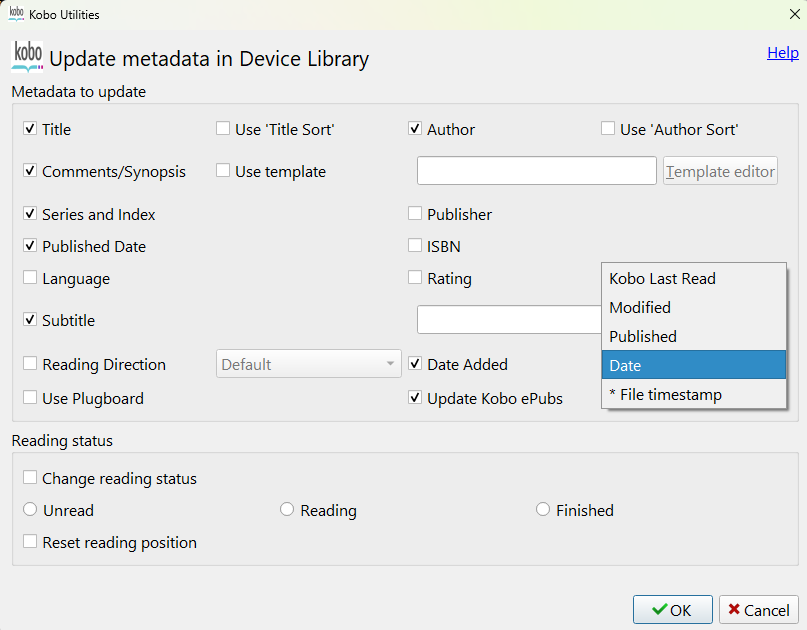Open the Help link

point(783,52)
